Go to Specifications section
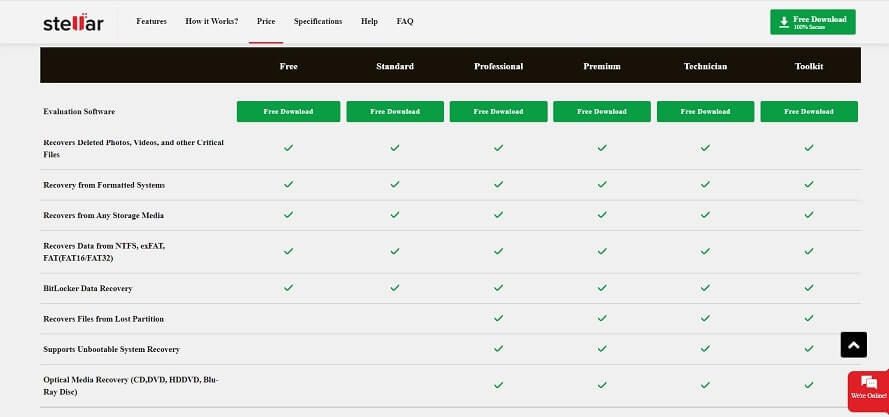The height and width of the screenshot is (417, 889). point(318,22)
